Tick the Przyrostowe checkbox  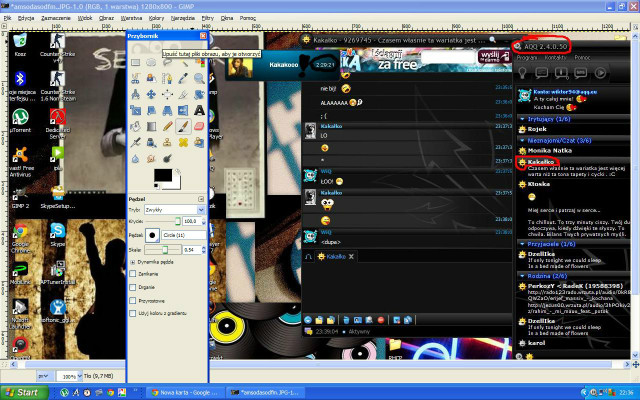point(133,301)
